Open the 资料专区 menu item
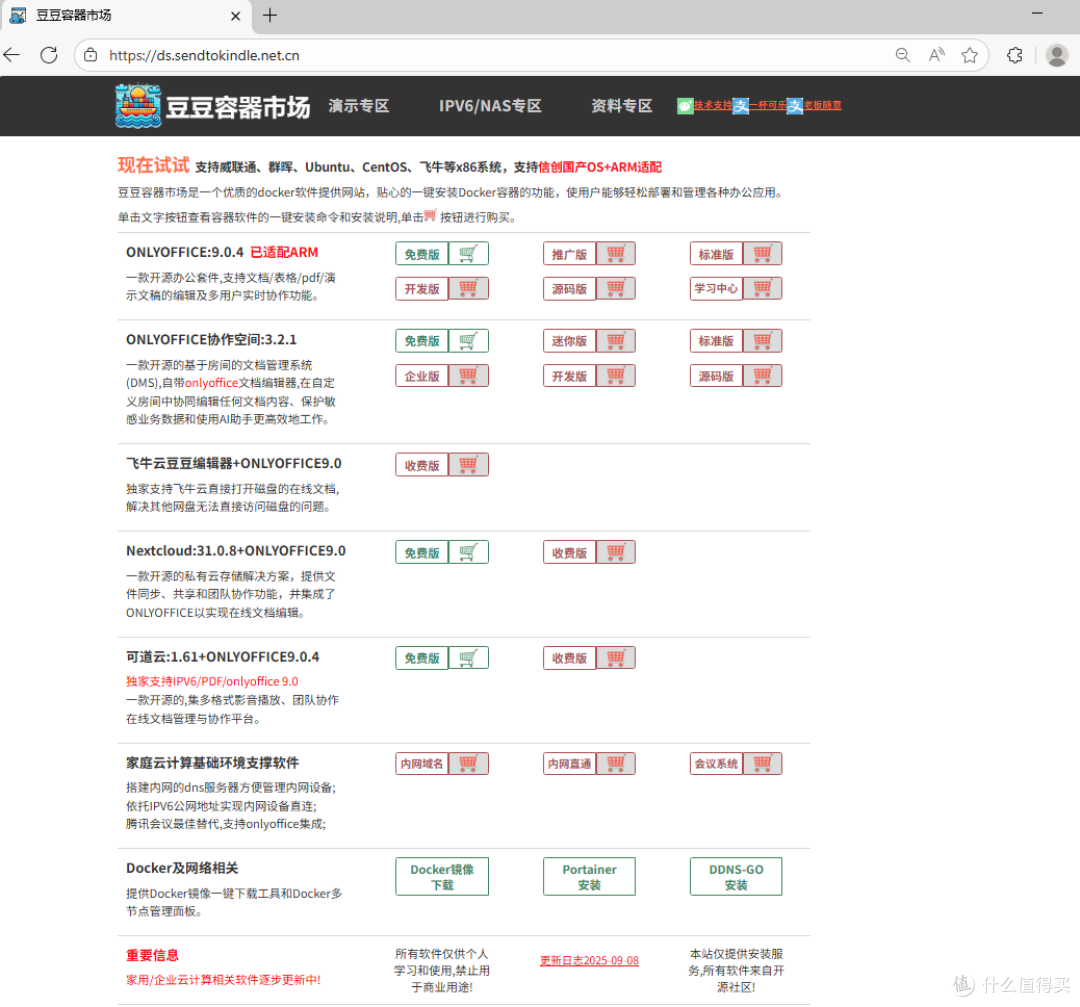Image resolution: width=1080 pixels, height=1007 pixels. 622,106
